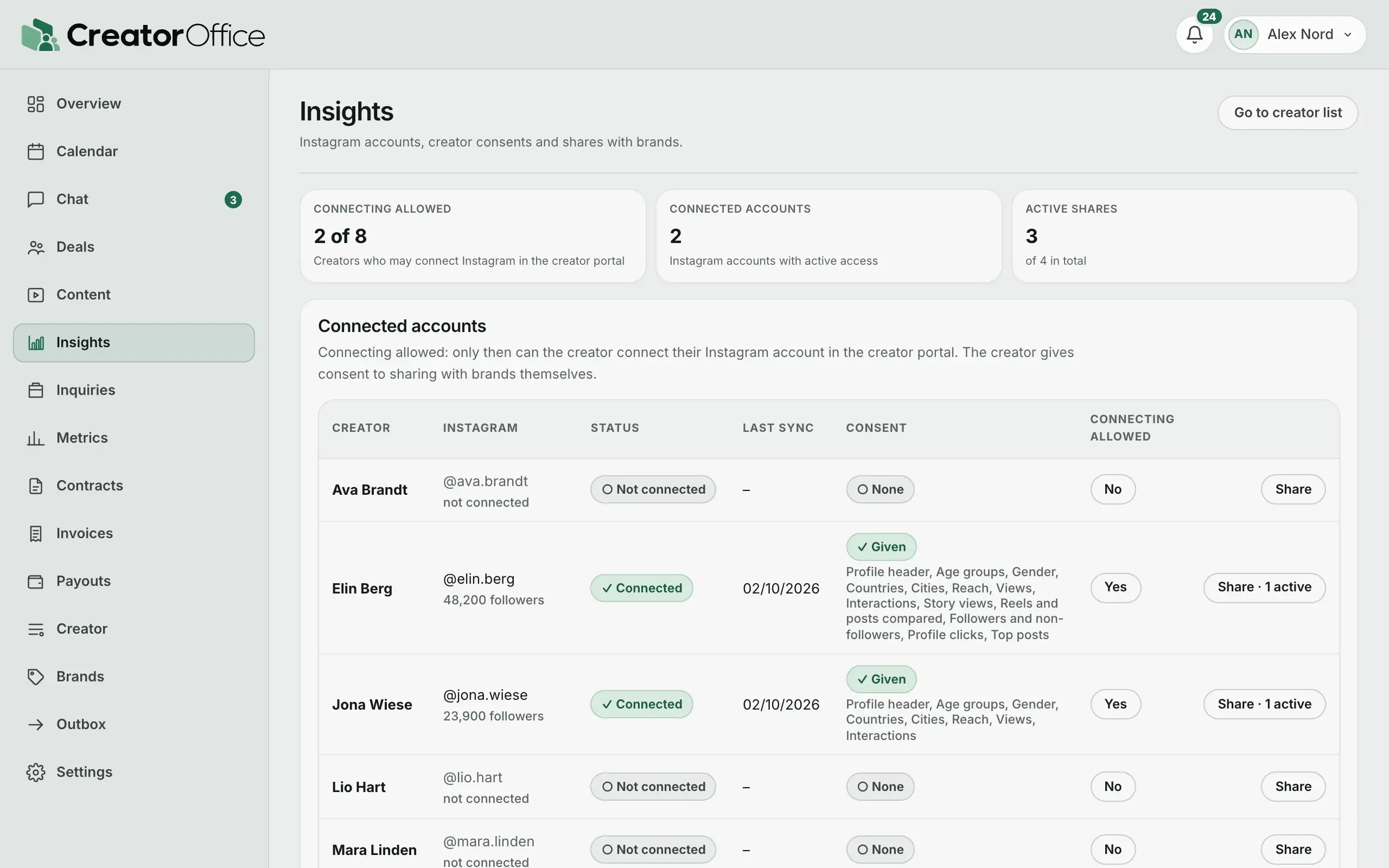Toggle connecting allowed No for Mara Linden

tap(1112, 849)
